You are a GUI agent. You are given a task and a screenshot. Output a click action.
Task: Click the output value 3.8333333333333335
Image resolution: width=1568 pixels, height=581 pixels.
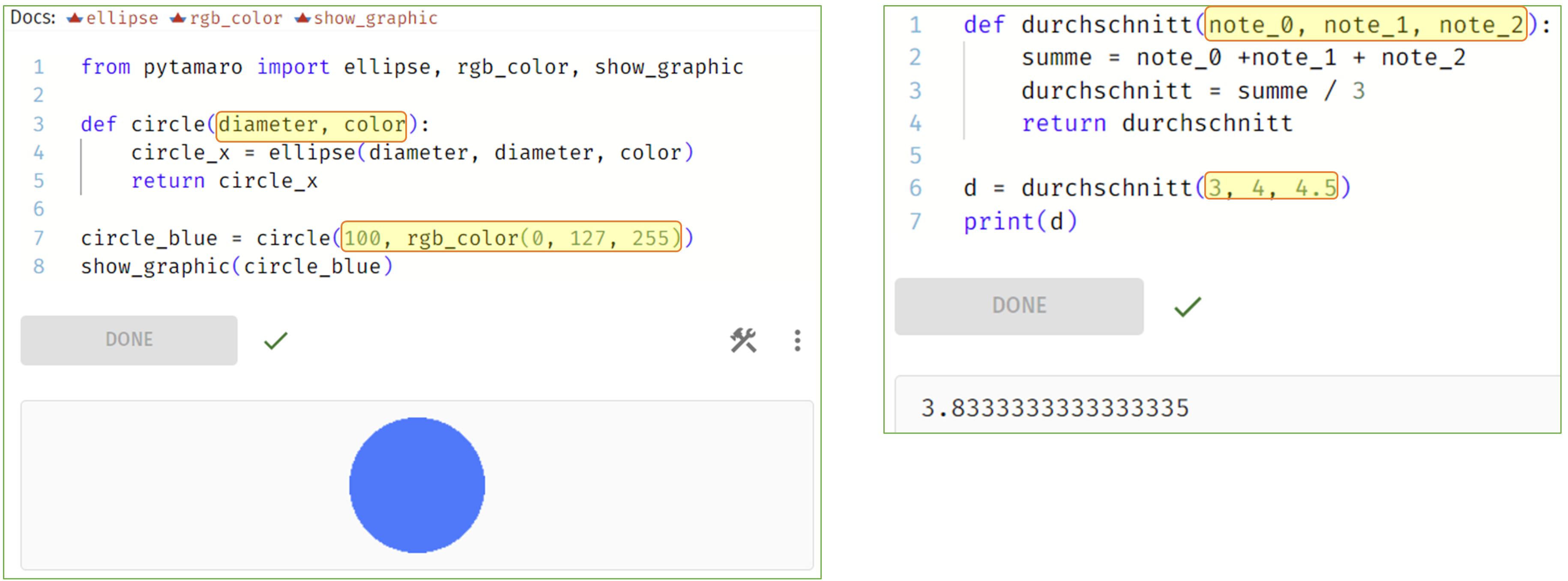[x=1055, y=408]
